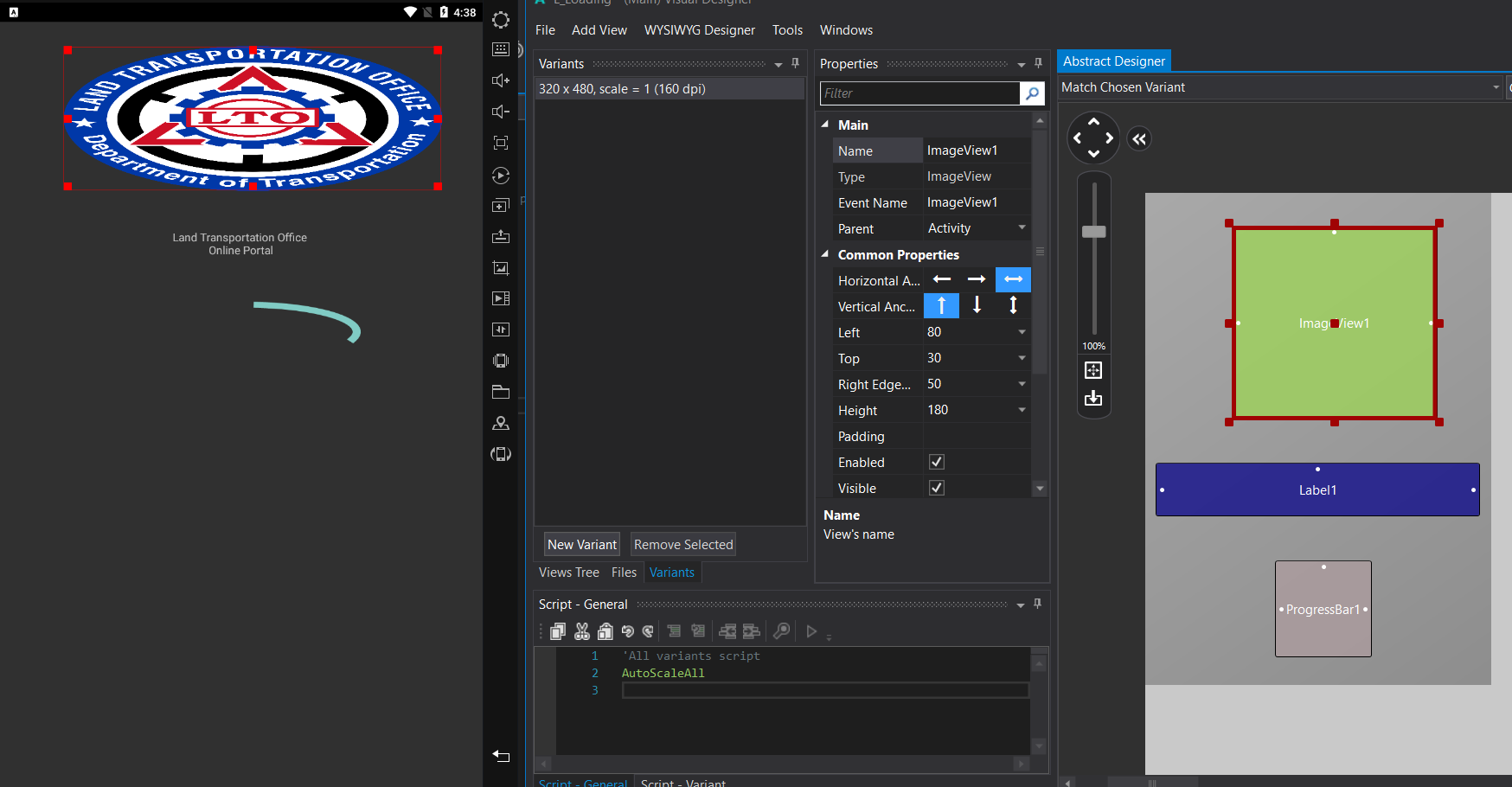1512x787 pixels.
Task: Switch to the Views Tree tab
Action: pos(568,573)
